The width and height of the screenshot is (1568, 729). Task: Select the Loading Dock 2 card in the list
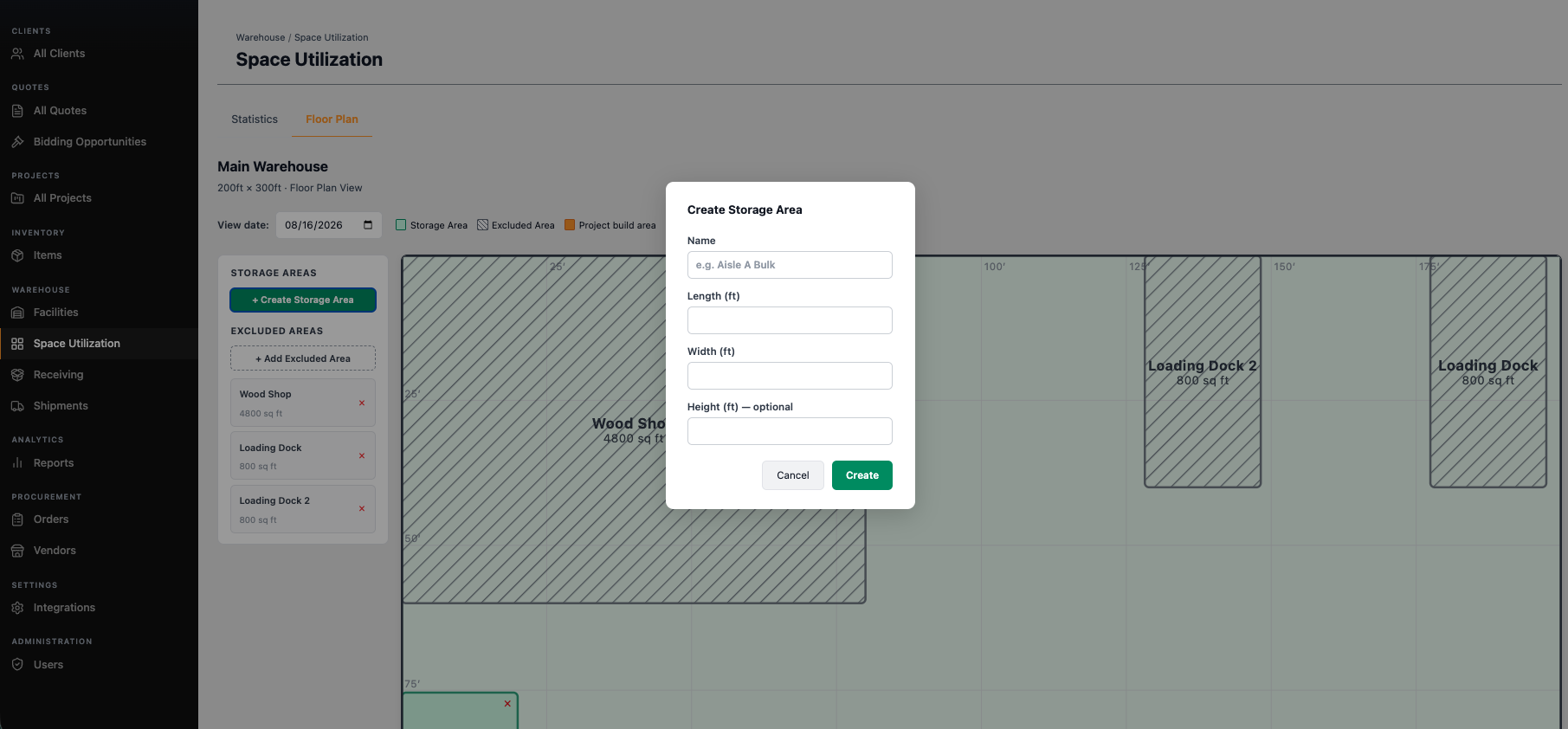point(303,509)
